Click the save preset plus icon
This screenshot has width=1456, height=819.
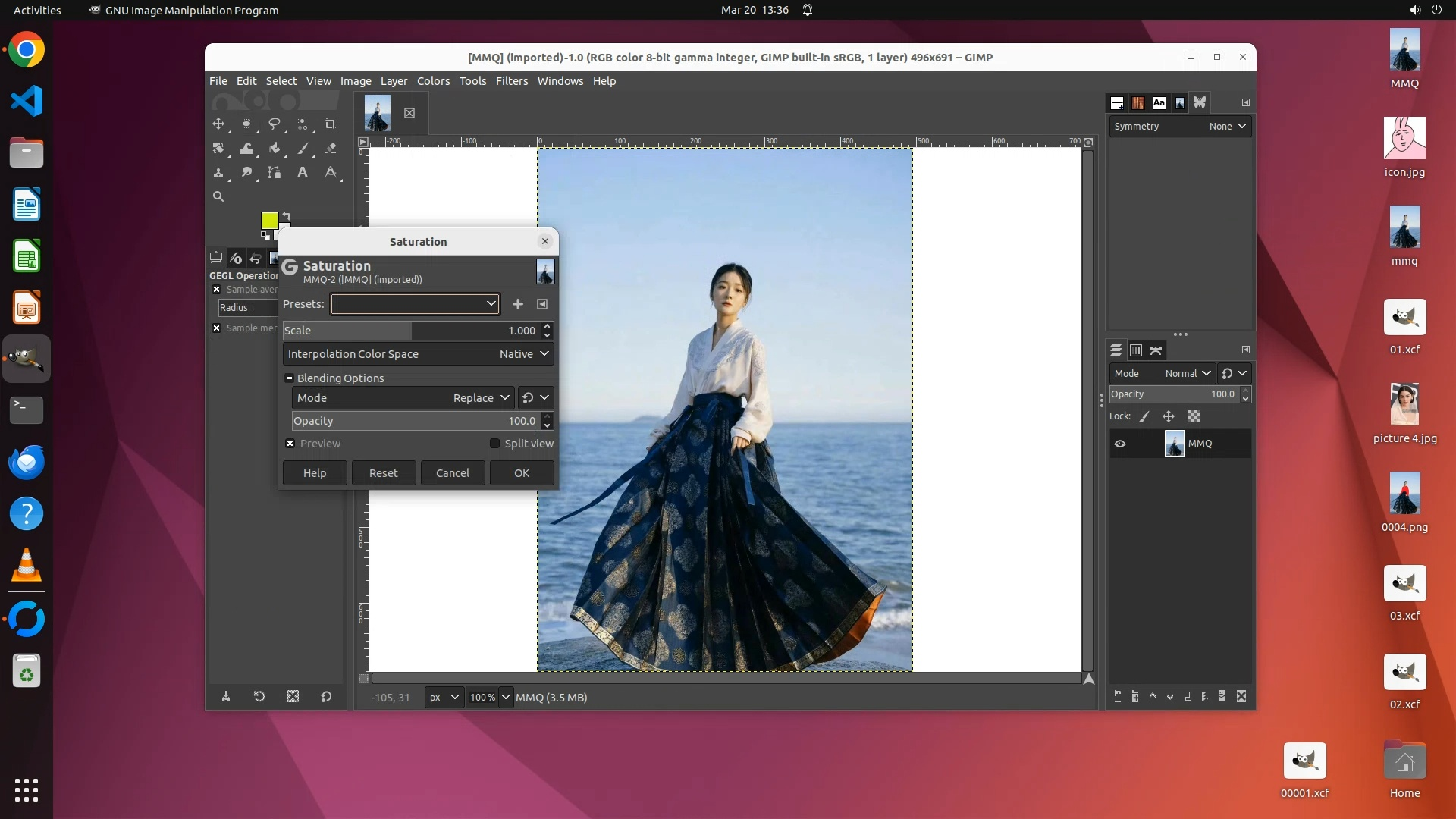[x=518, y=304]
